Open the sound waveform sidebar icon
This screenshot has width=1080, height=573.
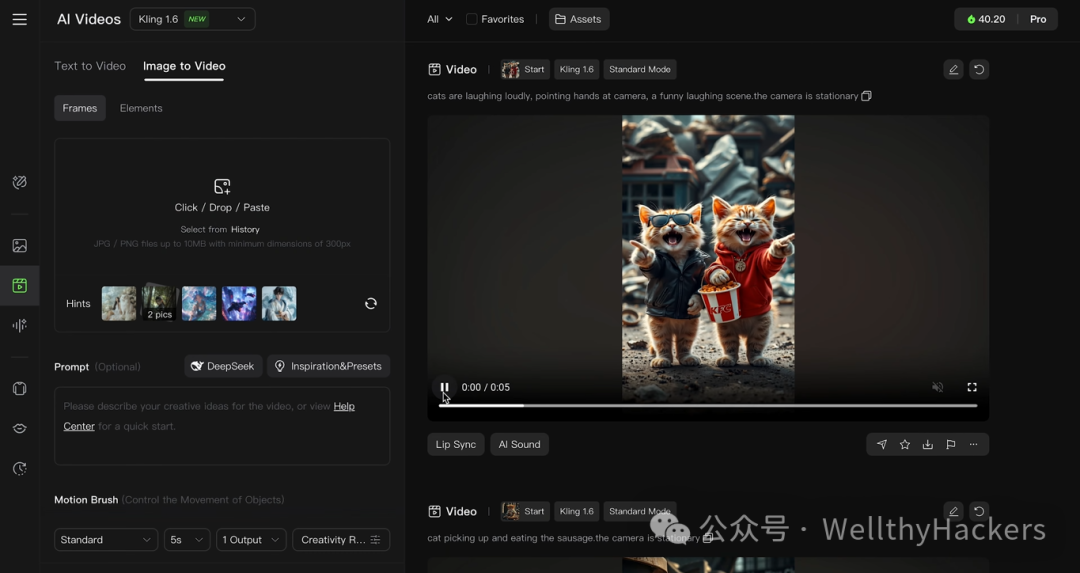pos(19,325)
